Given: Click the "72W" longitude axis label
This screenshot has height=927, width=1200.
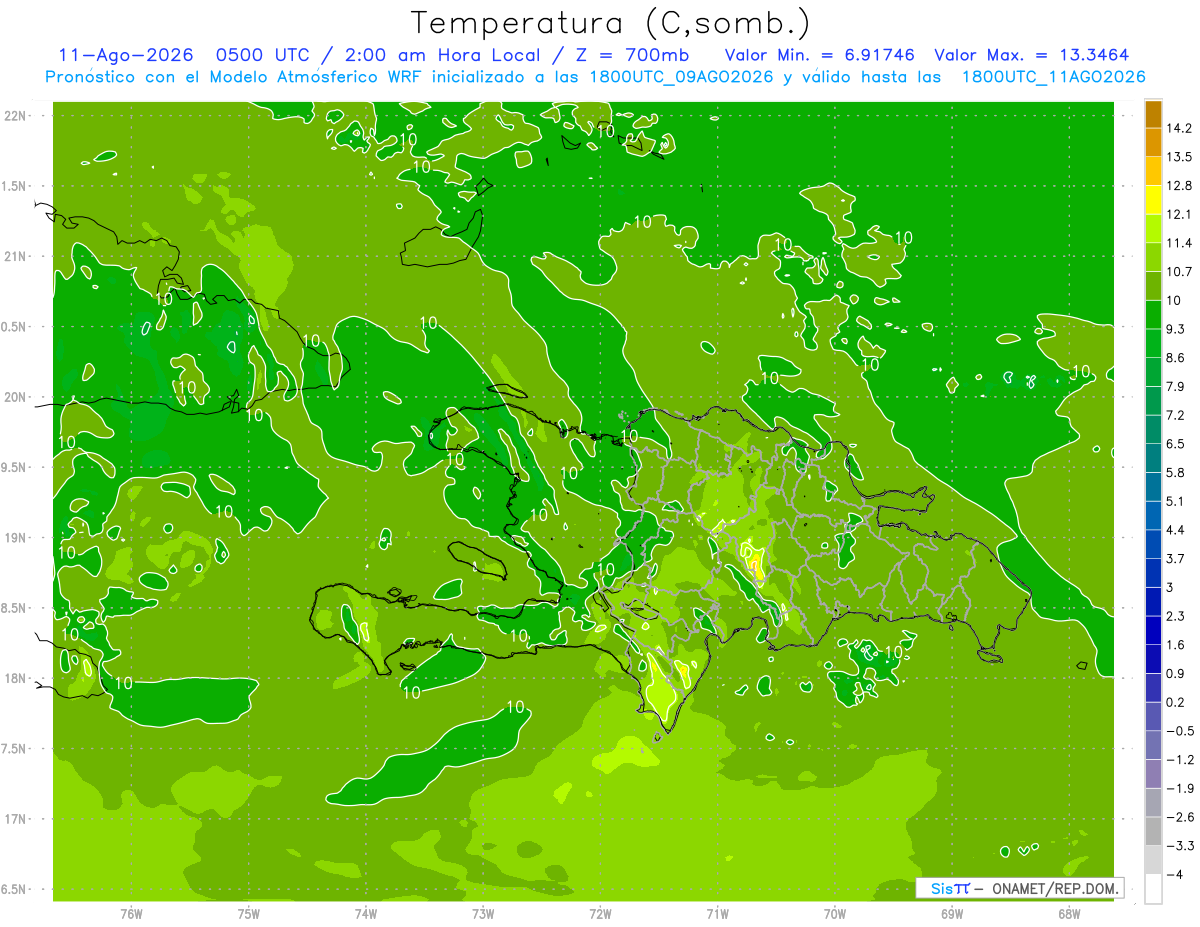Looking at the screenshot, I should click(x=600, y=913).
